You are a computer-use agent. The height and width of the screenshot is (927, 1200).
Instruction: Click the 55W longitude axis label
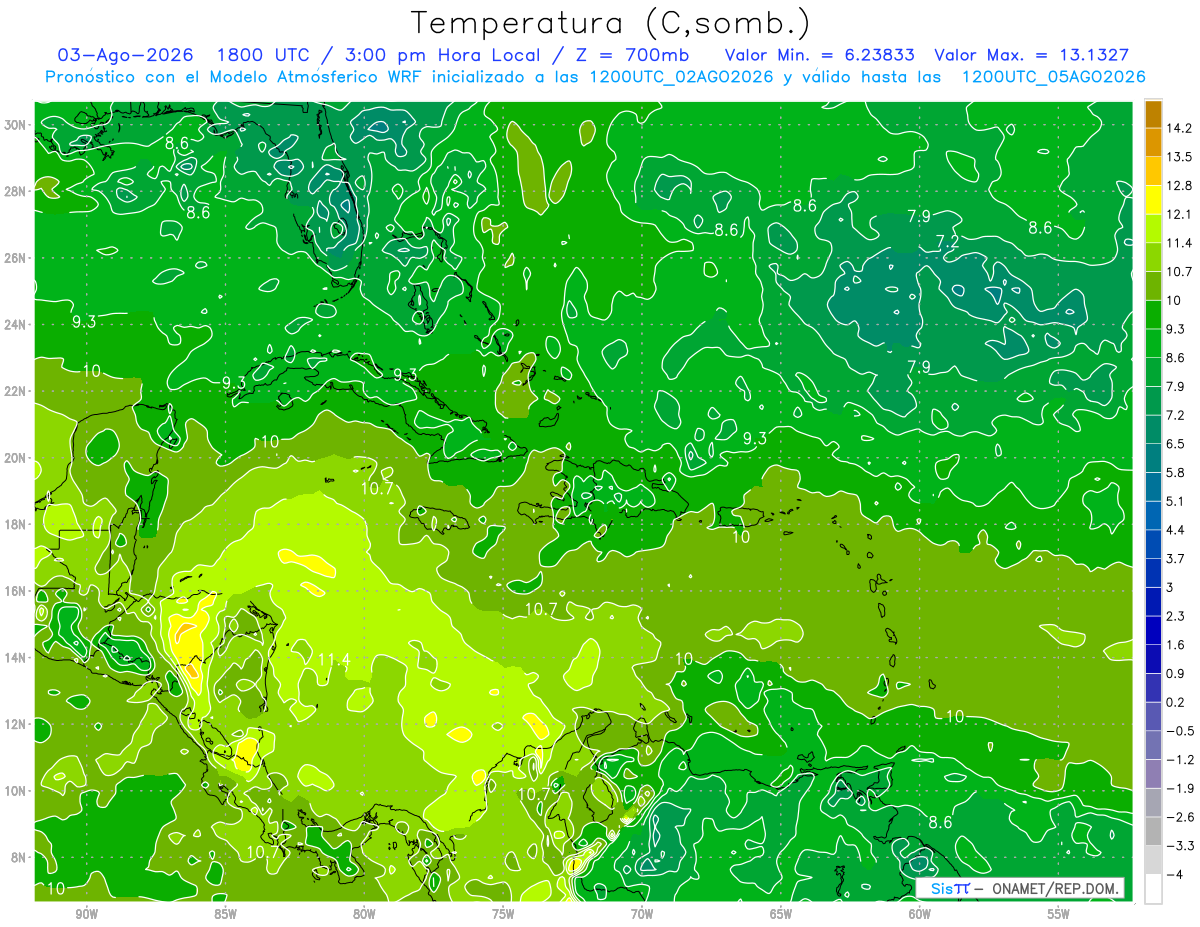coord(1058,914)
